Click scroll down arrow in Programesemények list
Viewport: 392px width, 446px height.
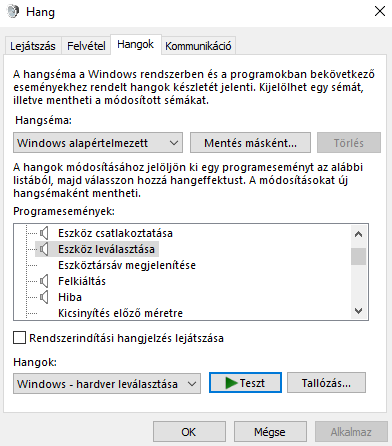(x=358, y=311)
